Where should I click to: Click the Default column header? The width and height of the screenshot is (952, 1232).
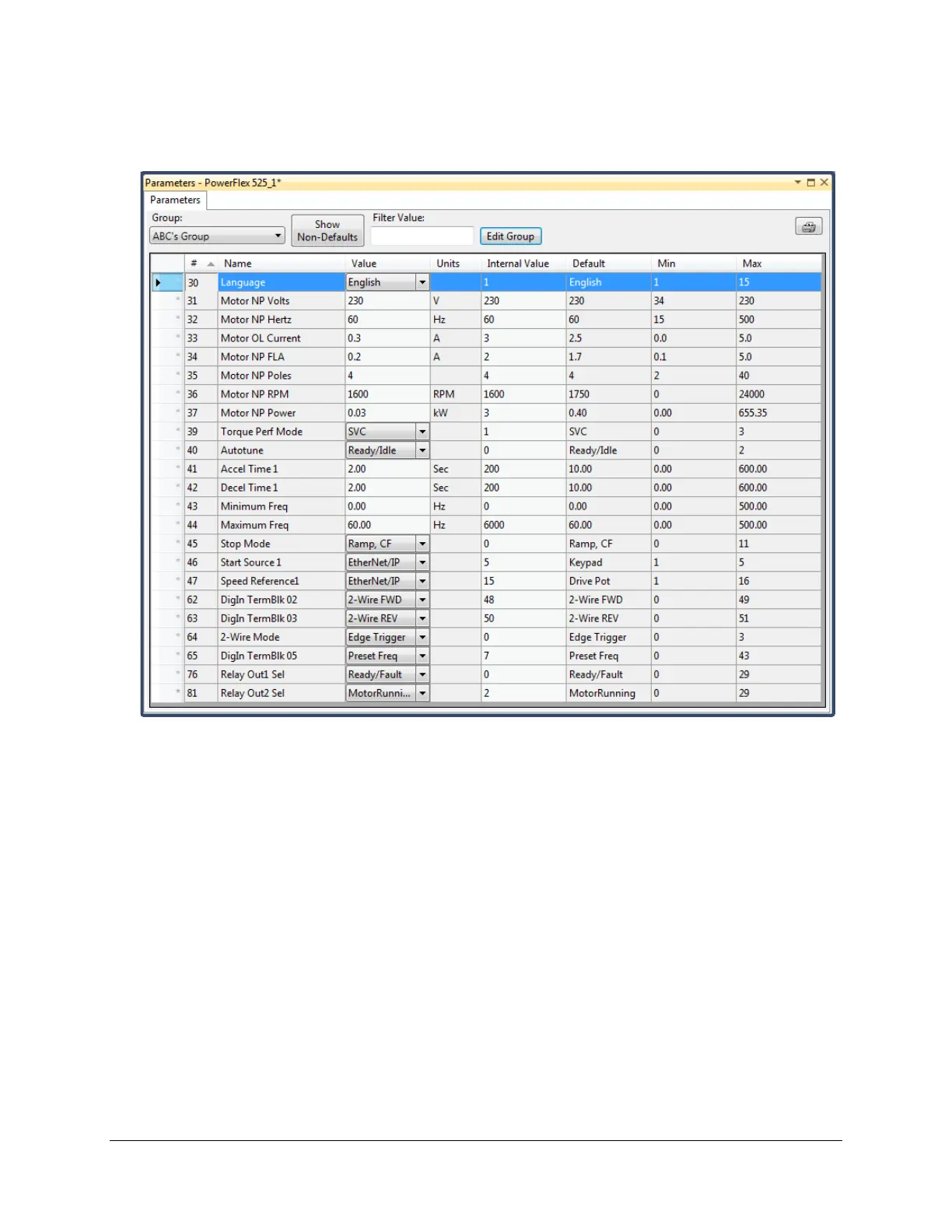click(609, 264)
